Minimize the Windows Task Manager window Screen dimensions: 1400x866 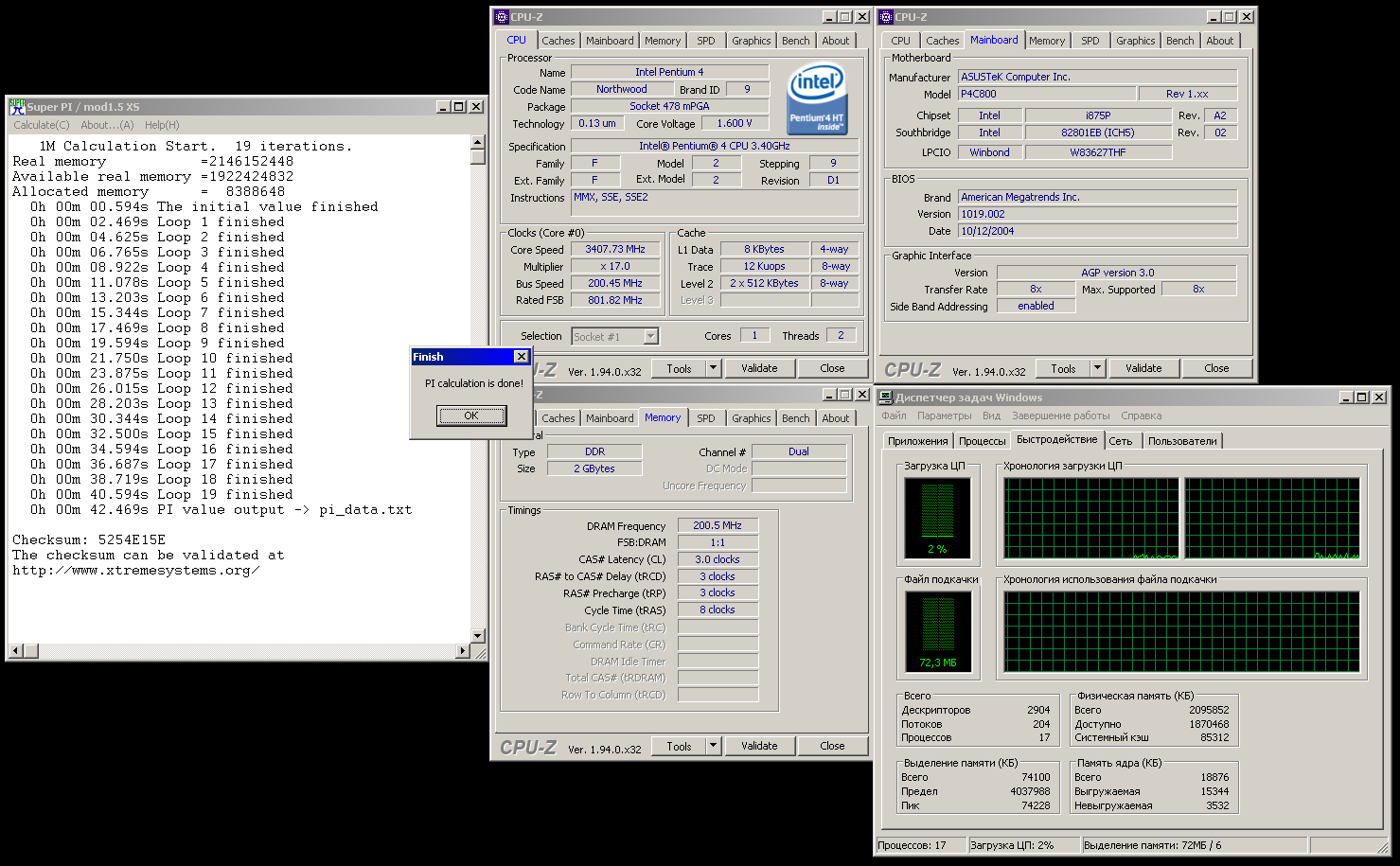click(1346, 398)
